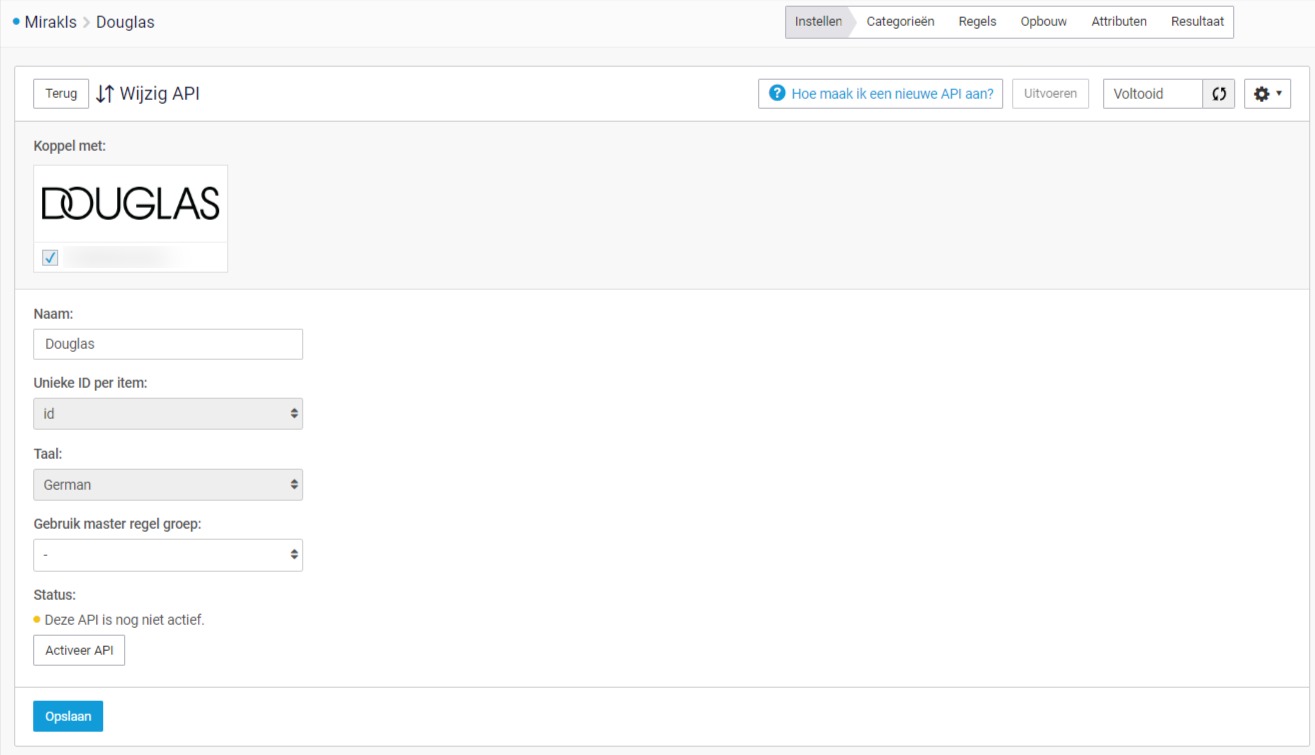Switch to the Instellen step tab
1315x755 pixels.
(x=818, y=22)
